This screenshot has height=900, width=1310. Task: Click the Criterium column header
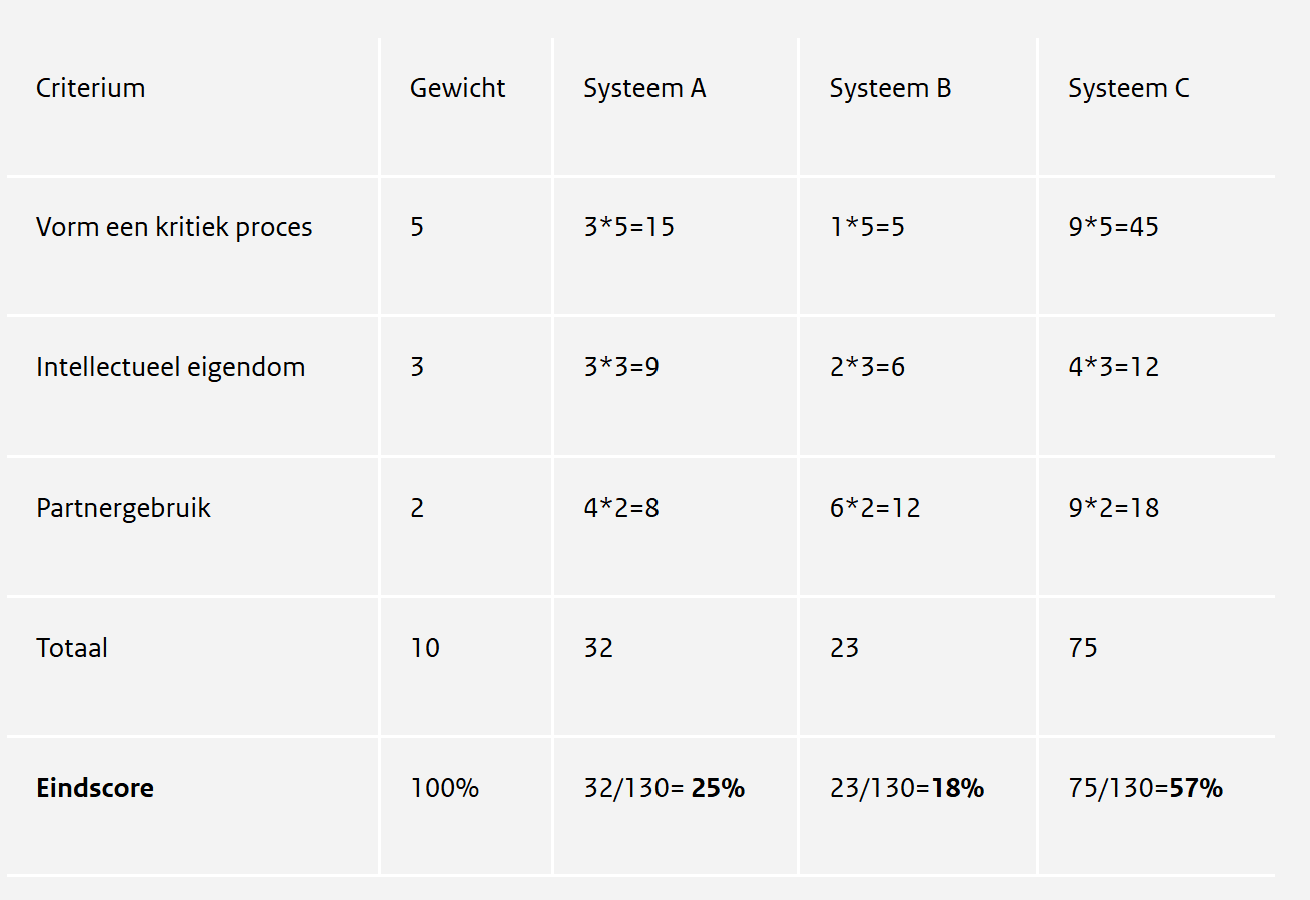click(x=91, y=88)
